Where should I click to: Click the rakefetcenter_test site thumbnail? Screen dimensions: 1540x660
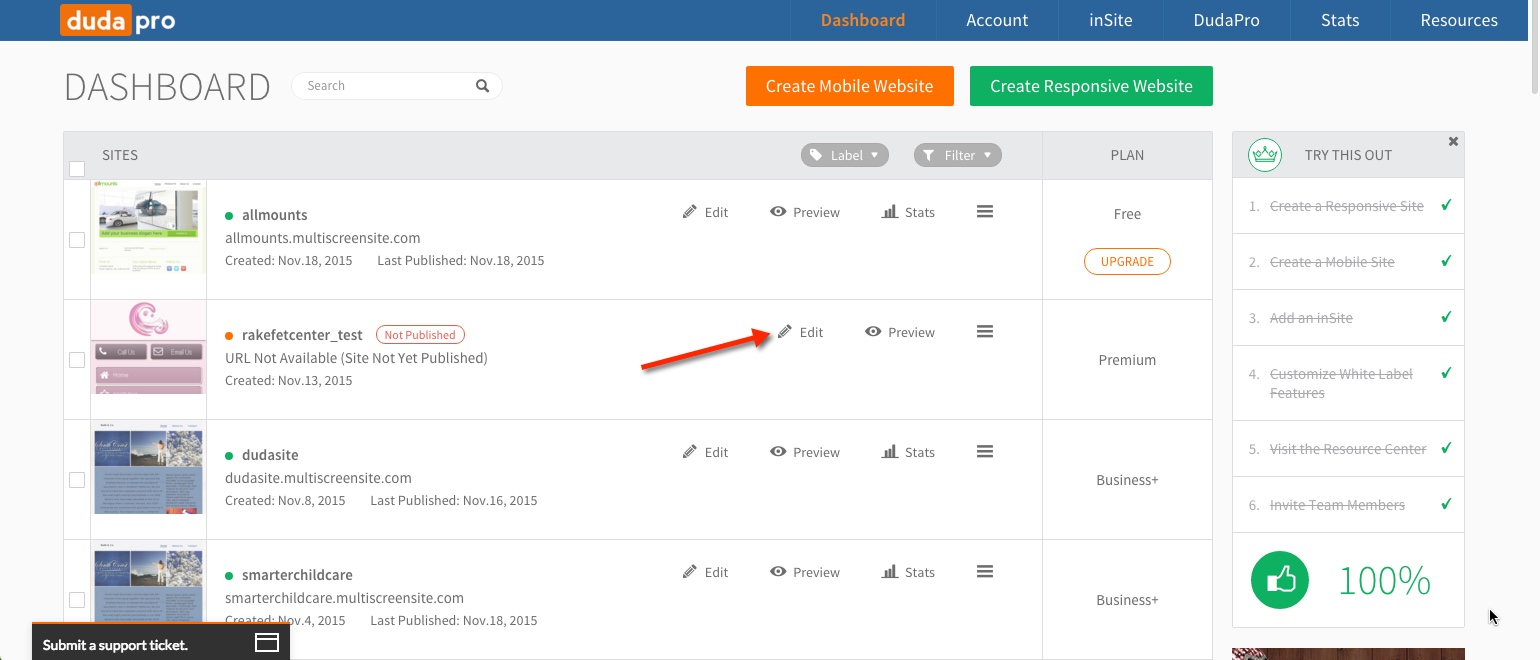tap(149, 347)
